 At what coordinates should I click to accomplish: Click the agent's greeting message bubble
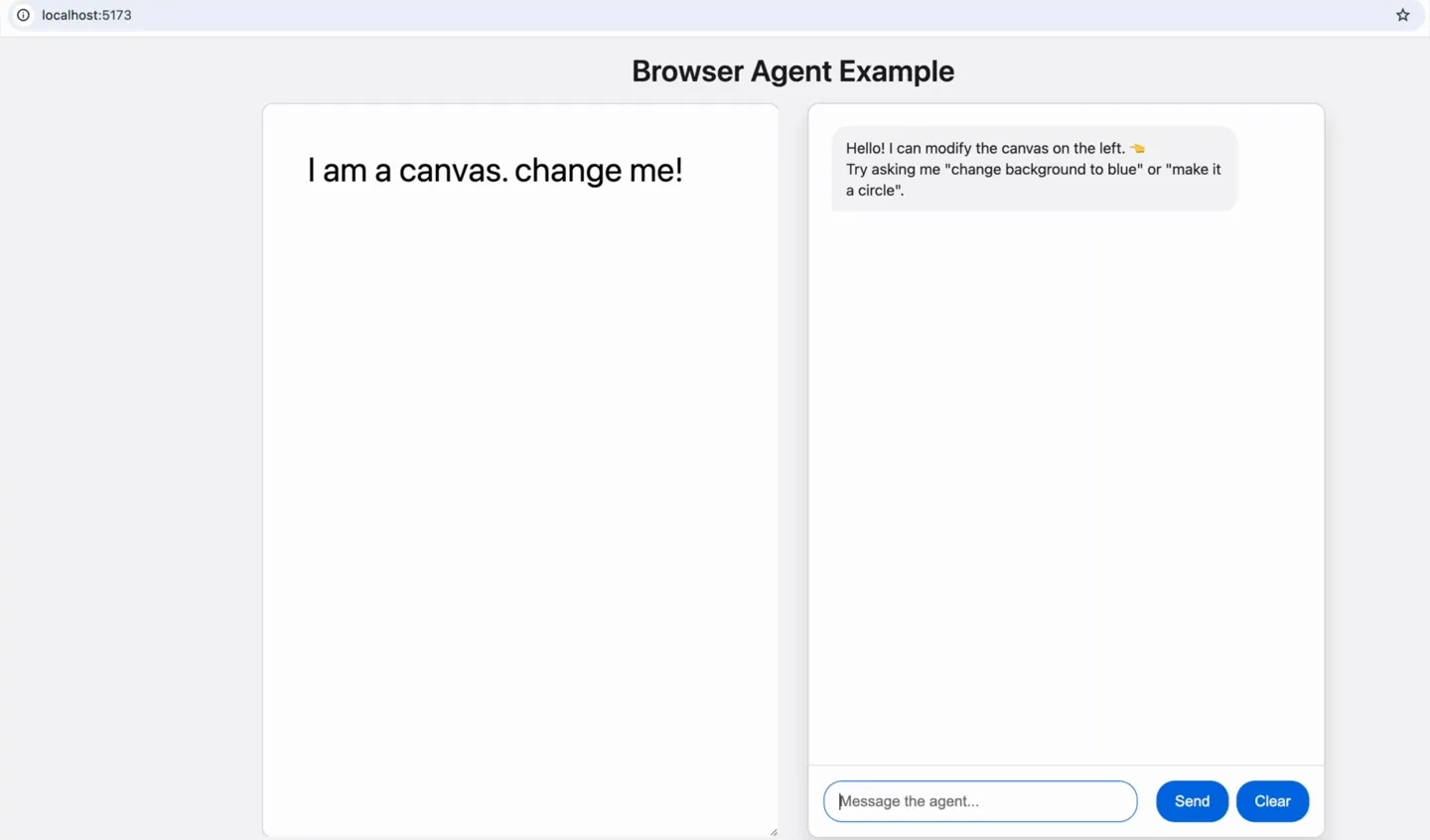pyautogui.click(x=1033, y=169)
